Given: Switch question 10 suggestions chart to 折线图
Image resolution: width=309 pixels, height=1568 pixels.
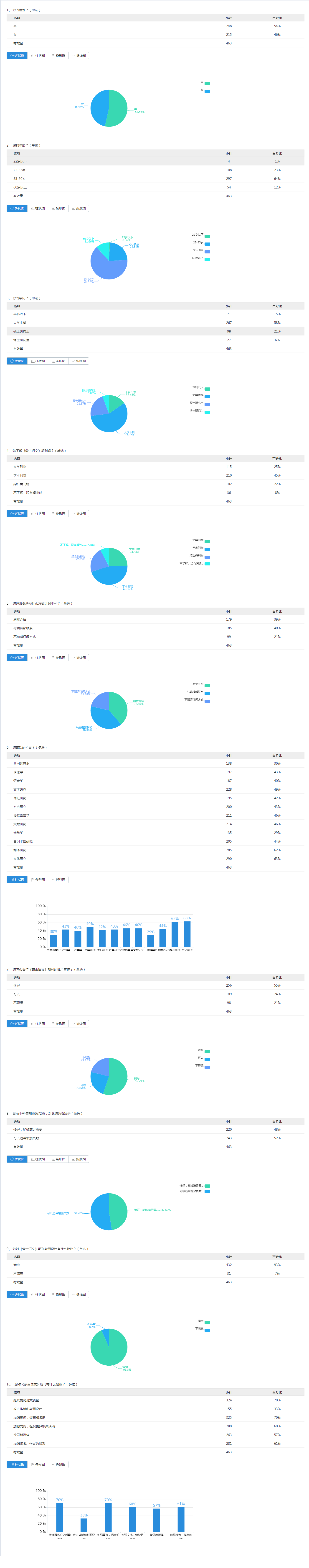Looking at the screenshot, I should [58, 1465].
